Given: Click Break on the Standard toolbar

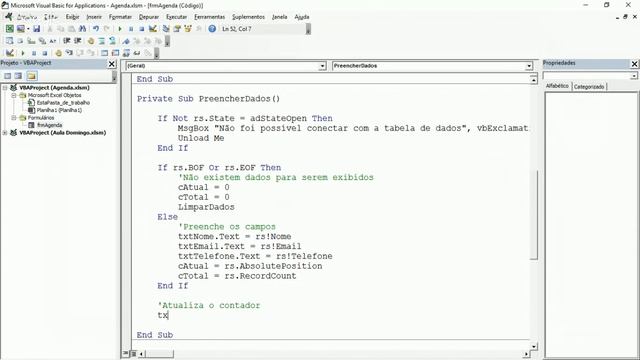Looking at the screenshot, I should [x=131, y=29].
